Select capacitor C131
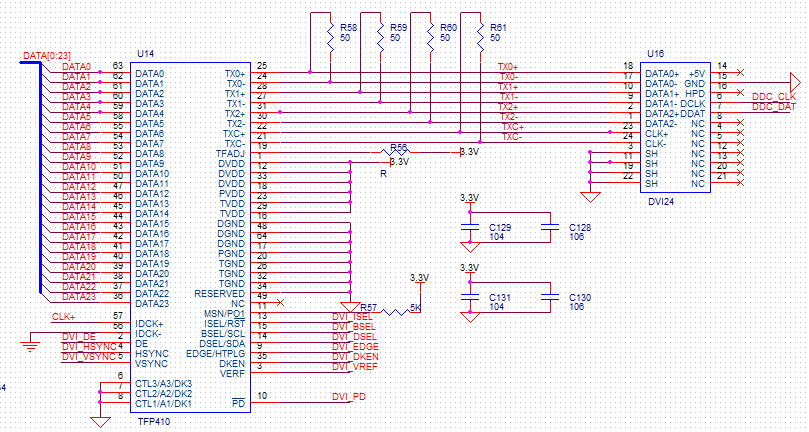Screen dimensions: 809x432 [470, 297]
